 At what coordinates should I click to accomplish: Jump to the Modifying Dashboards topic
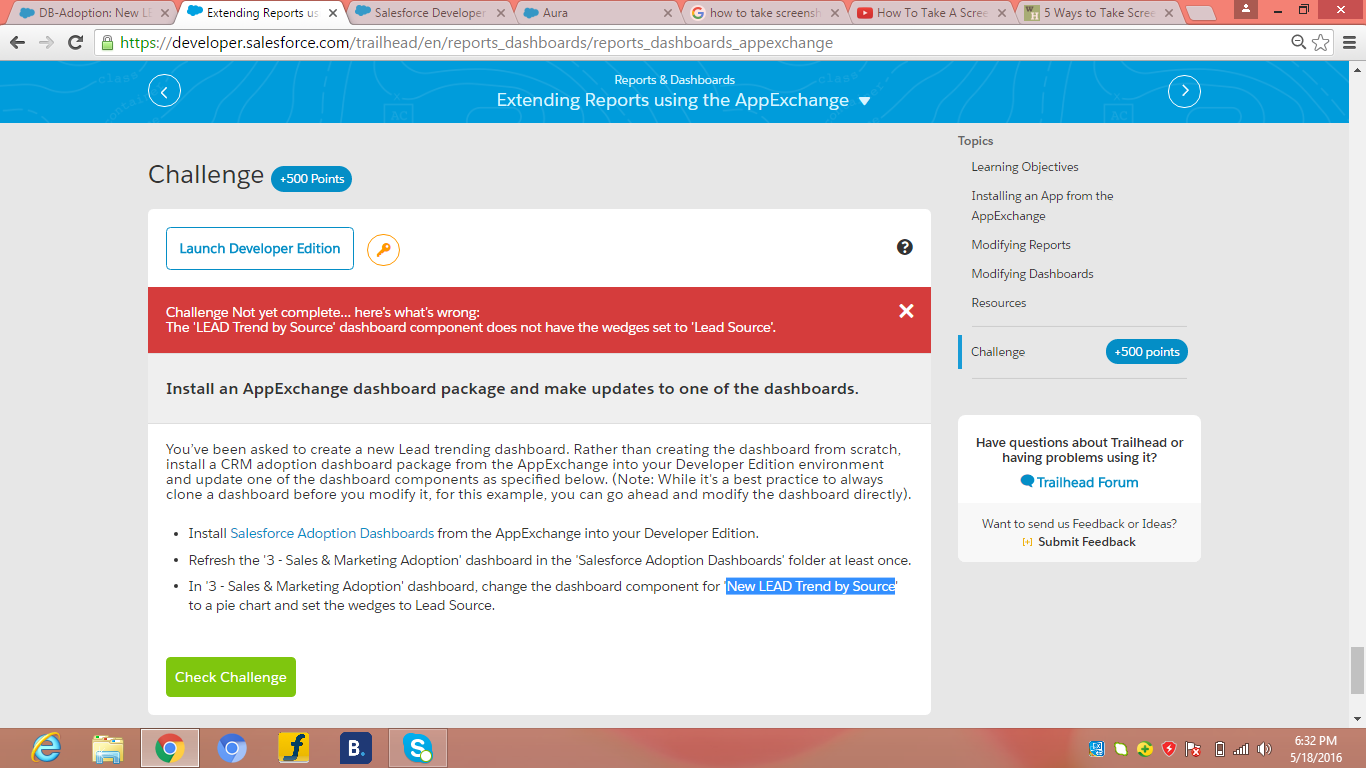coord(1032,274)
